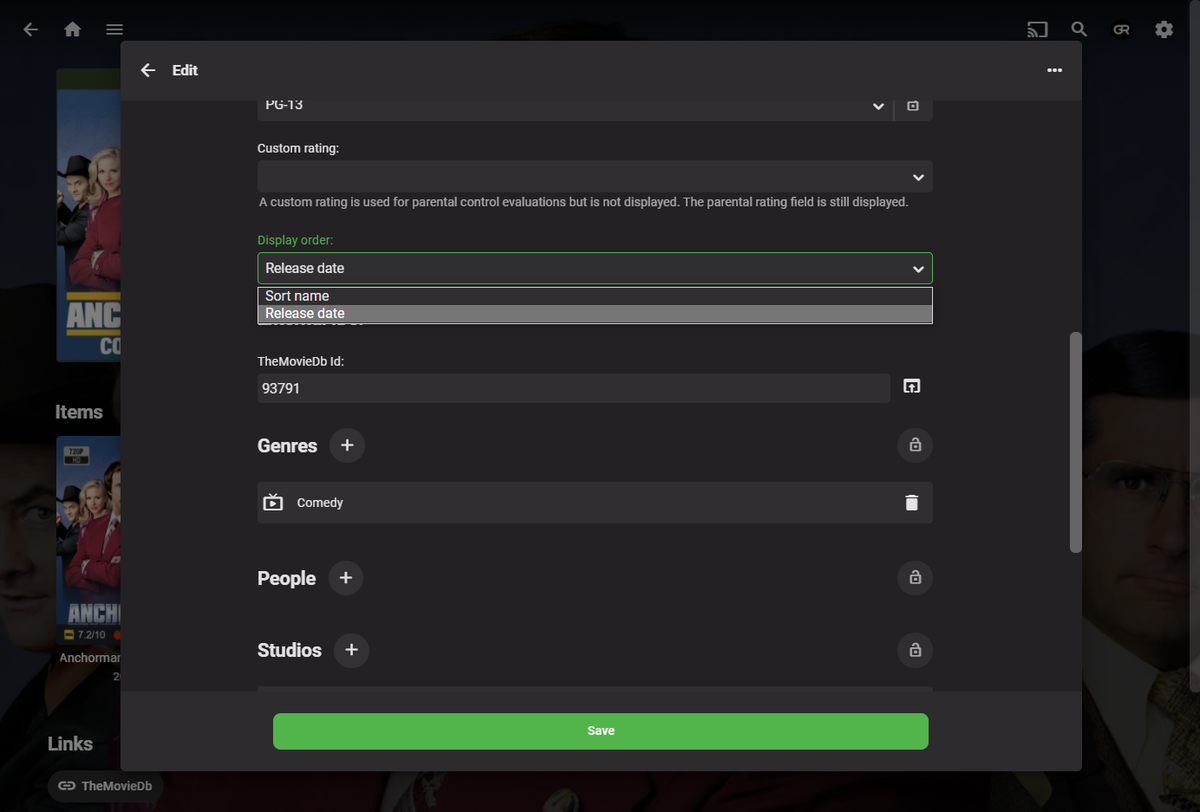Toggle the Studios field lock
Viewport: 1200px width, 812px height.
pos(914,650)
